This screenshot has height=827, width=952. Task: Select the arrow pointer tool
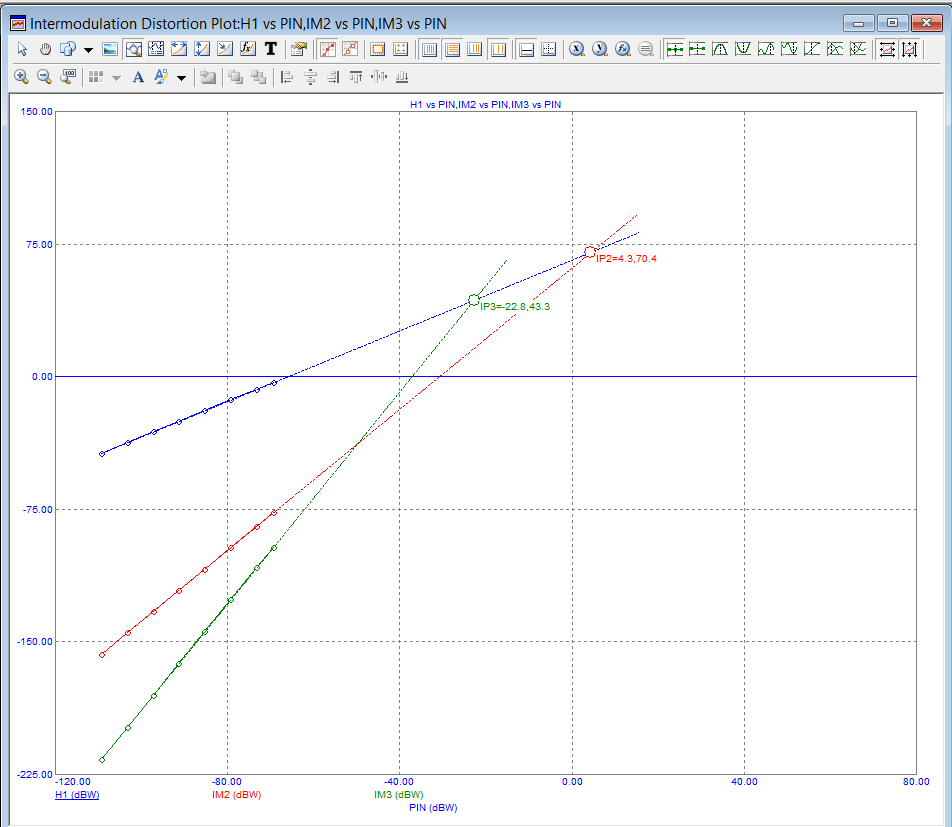pos(22,49)
